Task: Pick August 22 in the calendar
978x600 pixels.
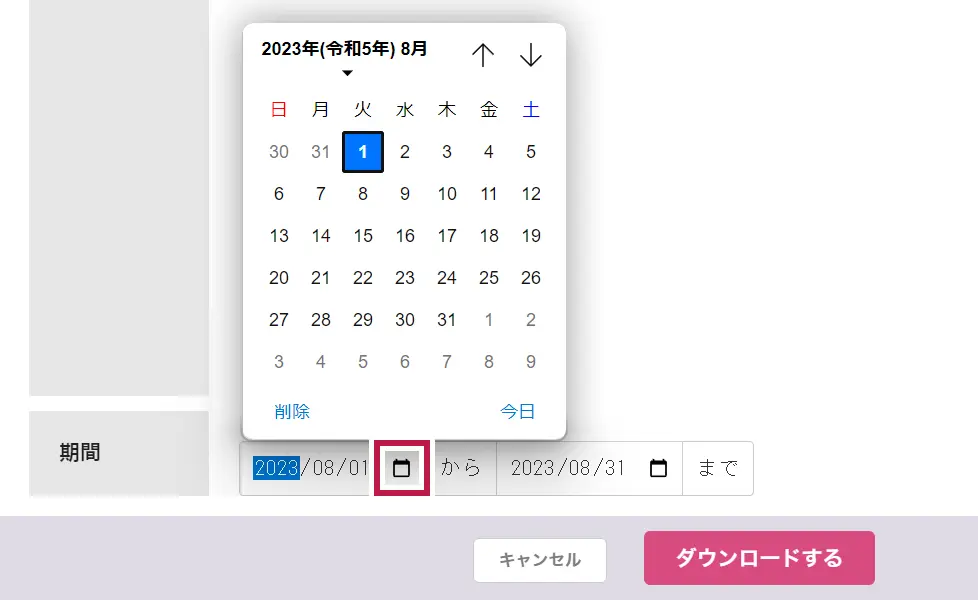Action: coord(363,278)
